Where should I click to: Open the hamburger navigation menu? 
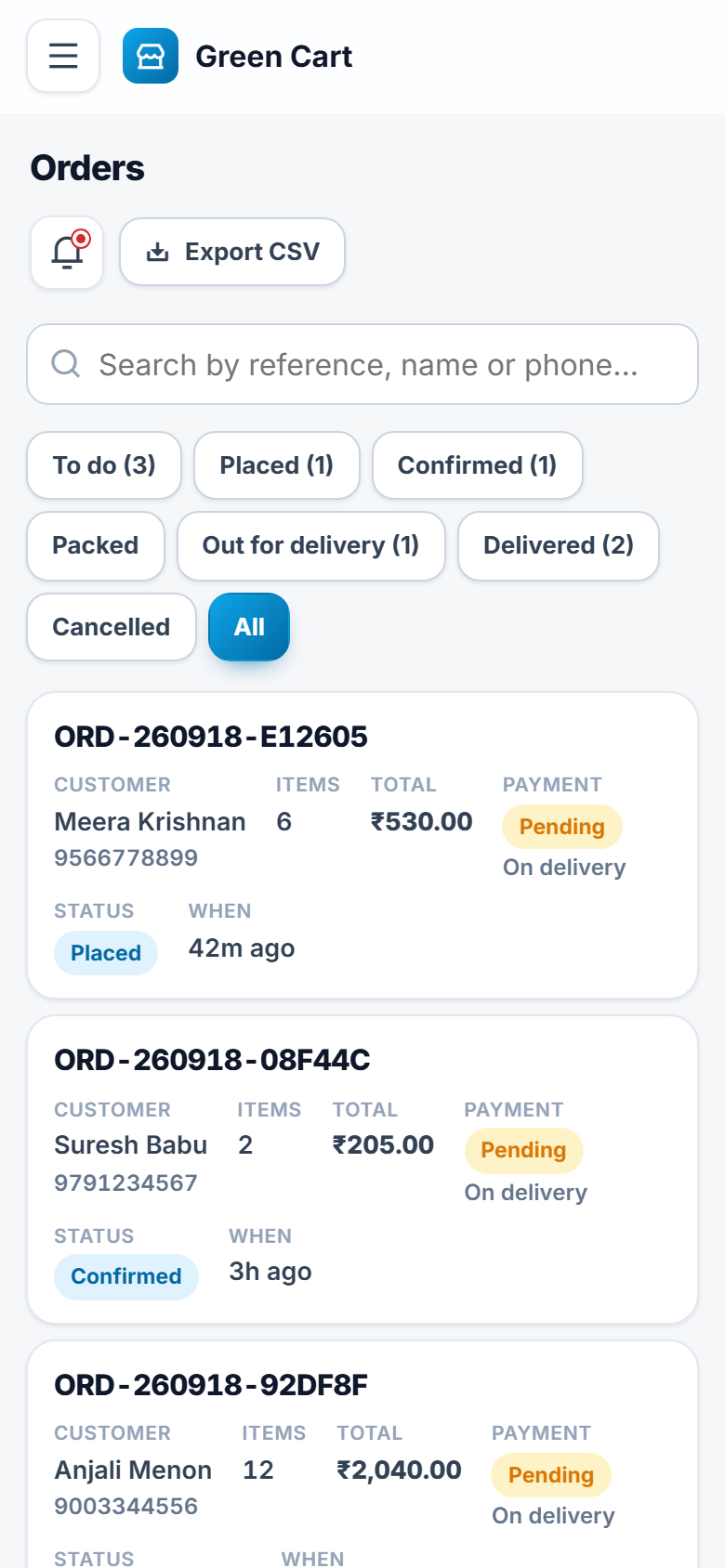point(63,56)
